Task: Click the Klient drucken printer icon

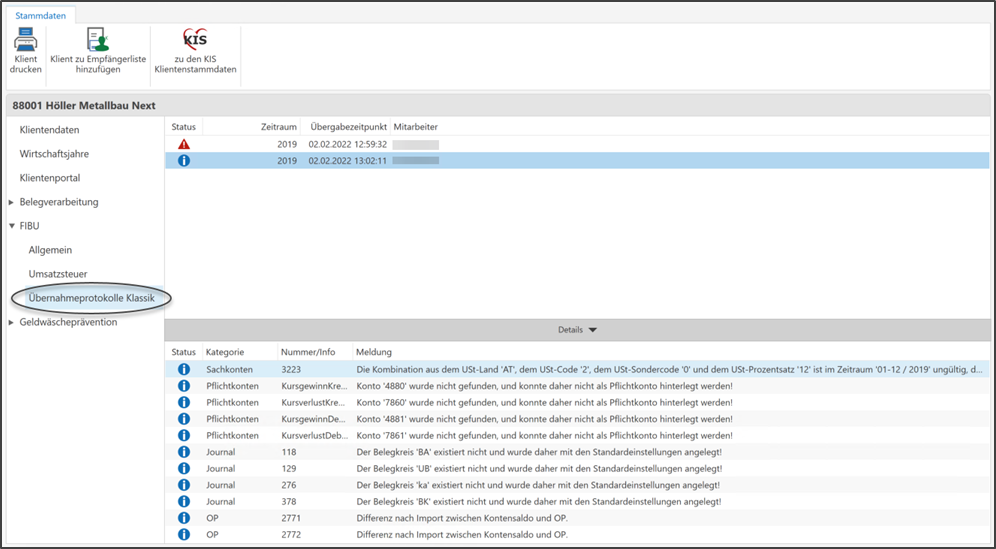Action: coord(25,40)
